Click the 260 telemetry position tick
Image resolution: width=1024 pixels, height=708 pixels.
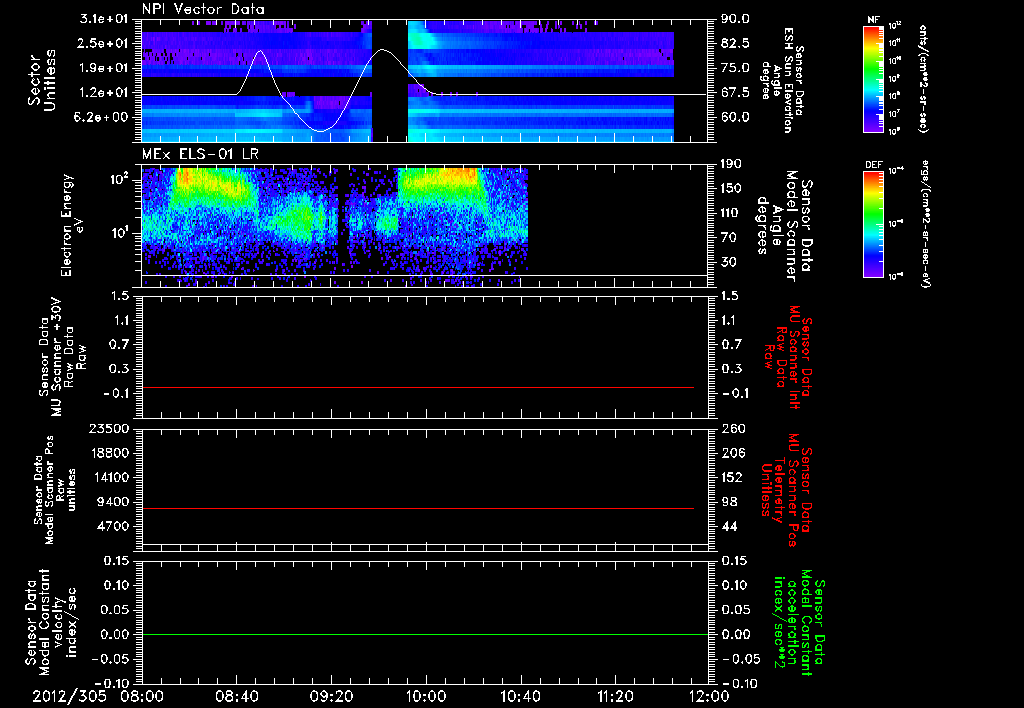tap(731, 428)
